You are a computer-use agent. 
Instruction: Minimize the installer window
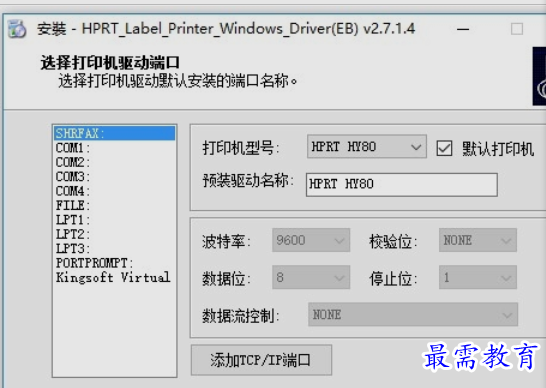click(x=463, y=29)
